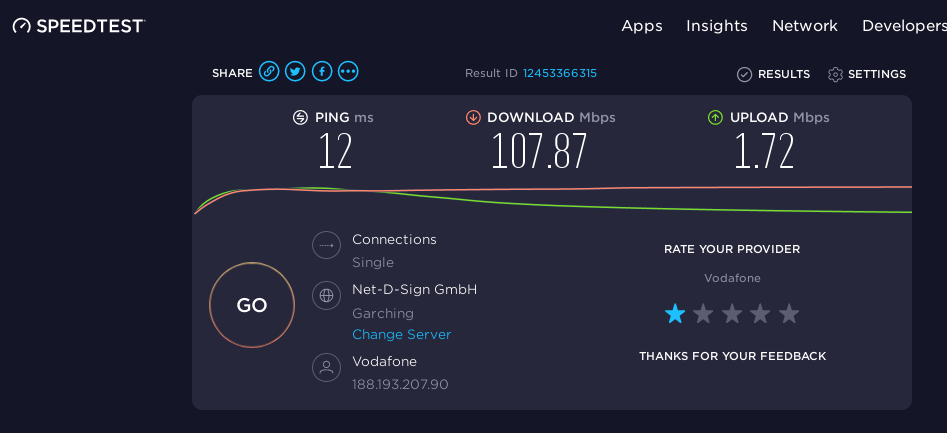Share result on Twitter
This screenshot has height=433, width=947.
coord(295,71)
